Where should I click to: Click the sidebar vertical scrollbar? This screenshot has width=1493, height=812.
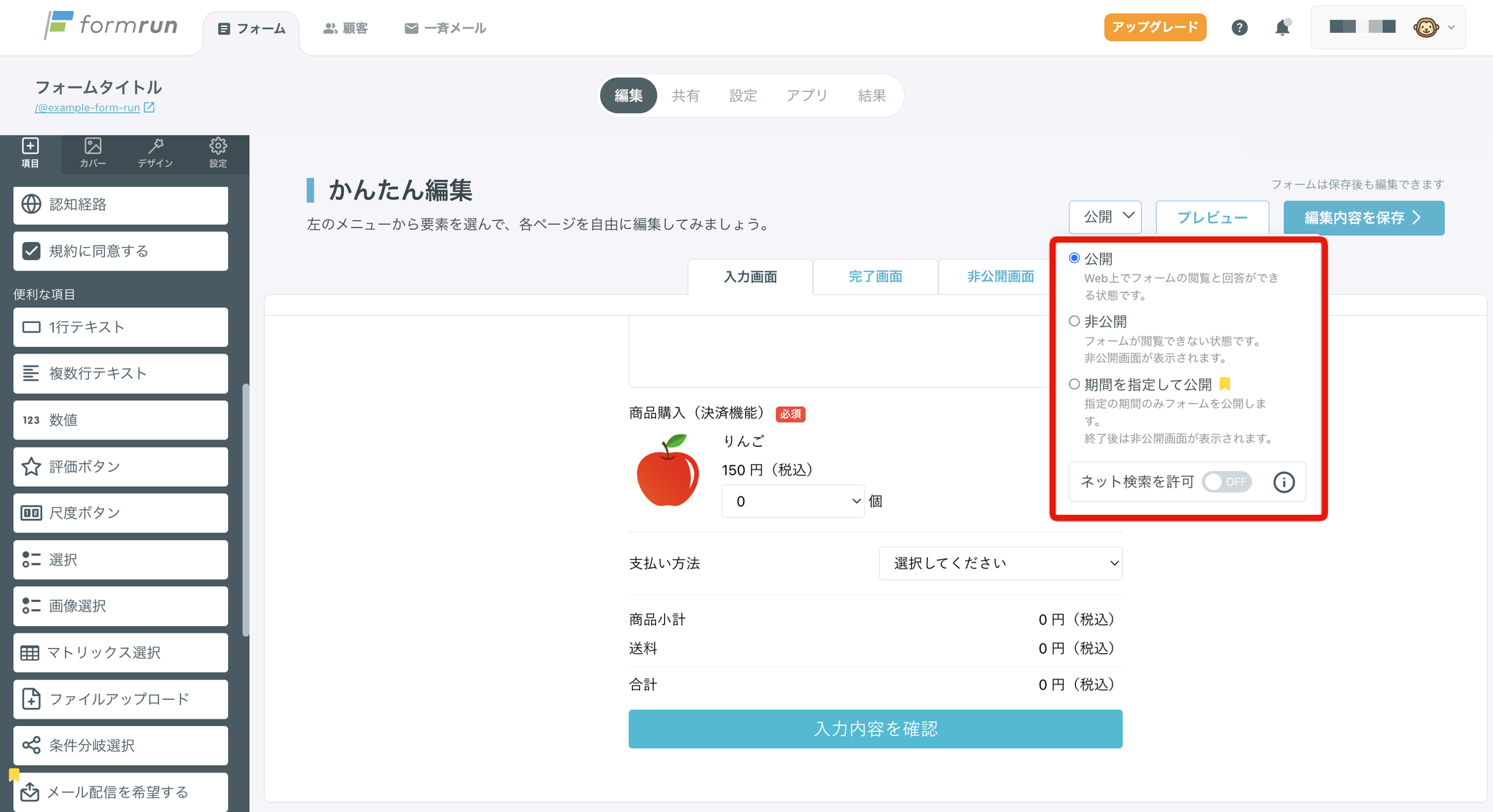(246, 510)
